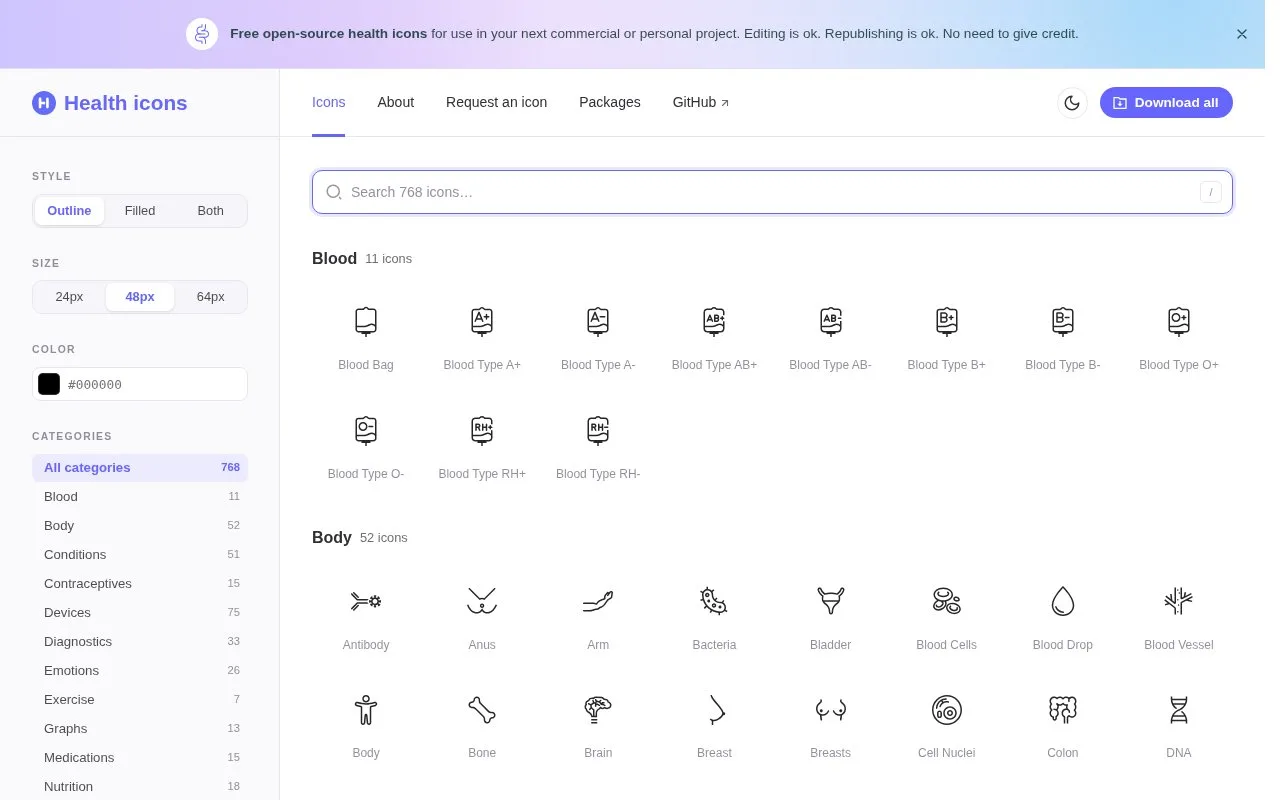
Task: Choose the Bacteria icon
Action: click(x=714, y=601)
